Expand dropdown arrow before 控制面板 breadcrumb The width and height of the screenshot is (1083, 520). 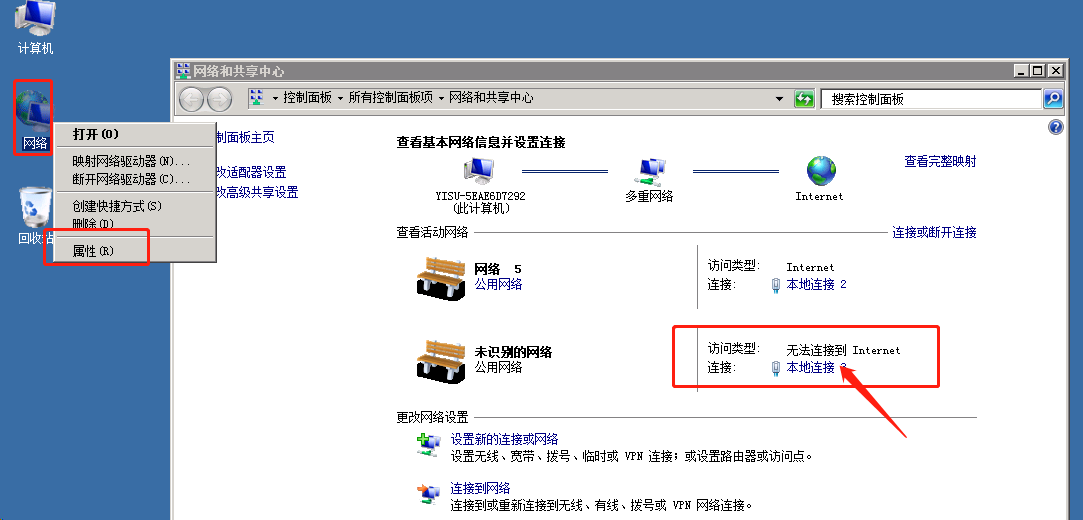pyautogui.click(x=275, y=99)
